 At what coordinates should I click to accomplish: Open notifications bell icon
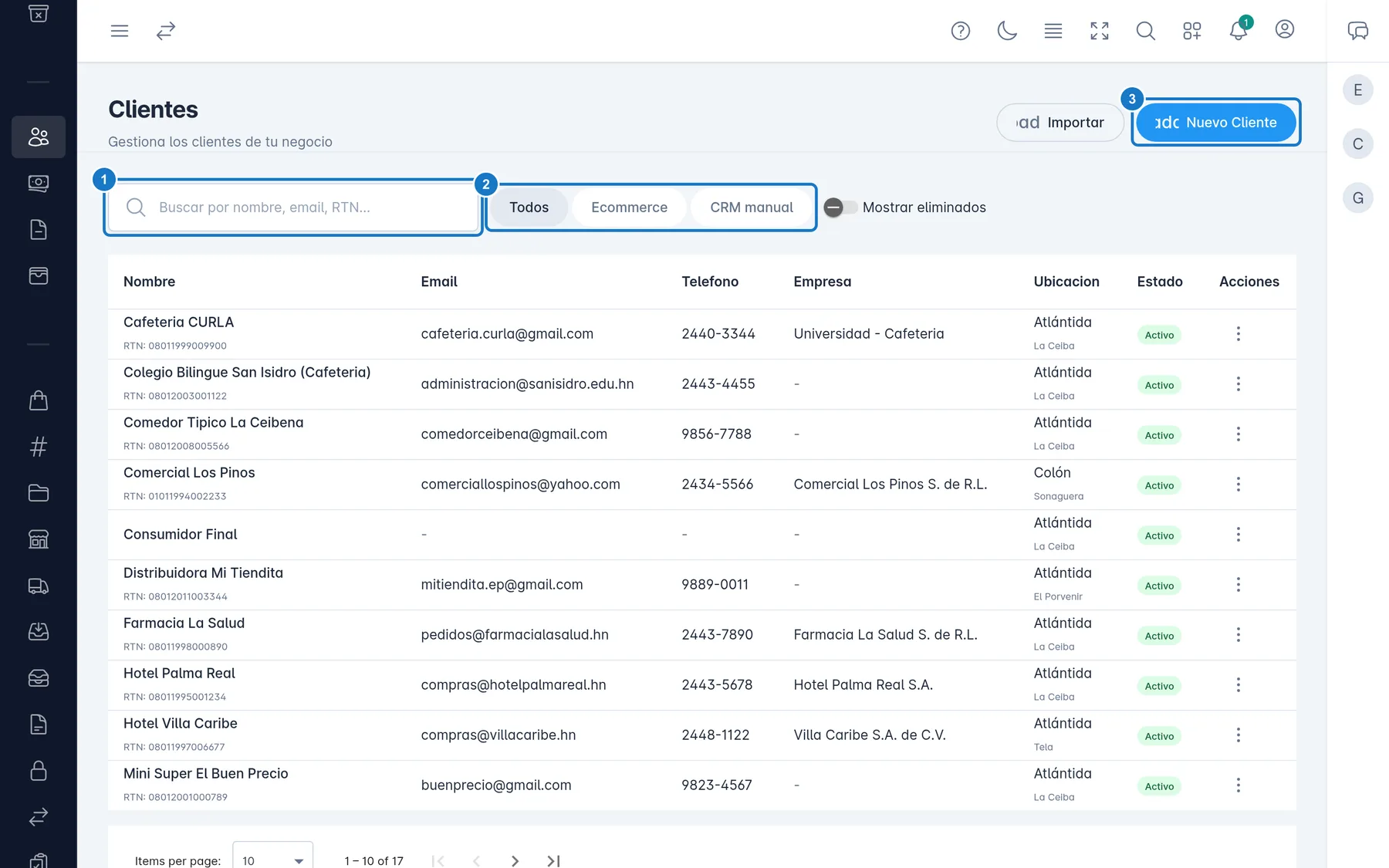pos(1239,31)
